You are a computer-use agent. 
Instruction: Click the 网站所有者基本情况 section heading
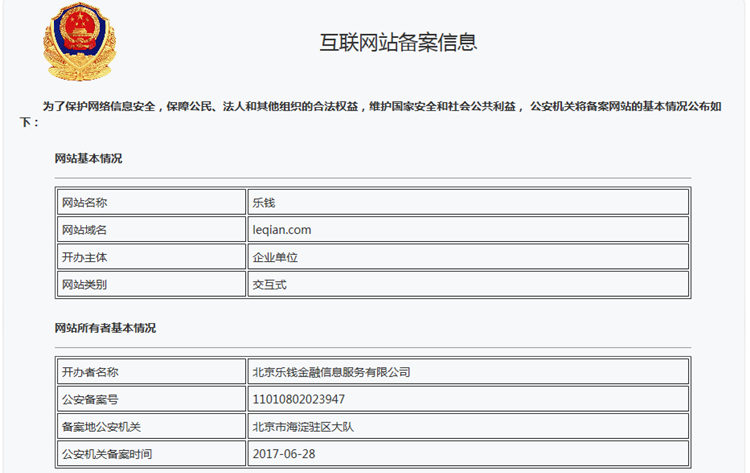[x=105, y=328]
